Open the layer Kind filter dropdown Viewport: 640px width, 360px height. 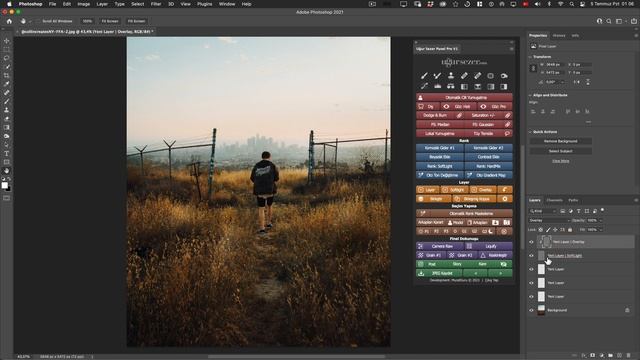543,211
